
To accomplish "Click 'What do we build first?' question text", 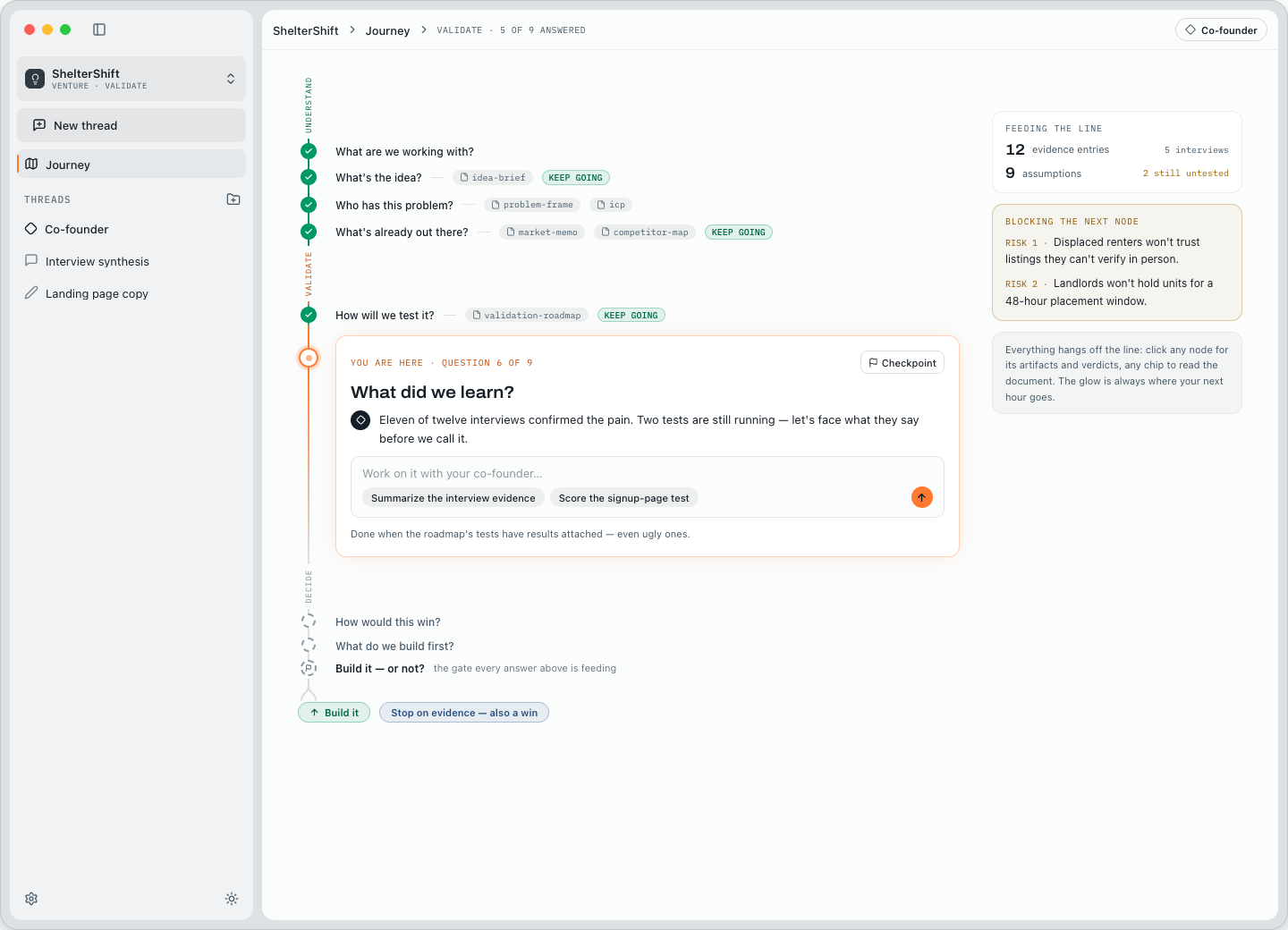I will [394, 646].
